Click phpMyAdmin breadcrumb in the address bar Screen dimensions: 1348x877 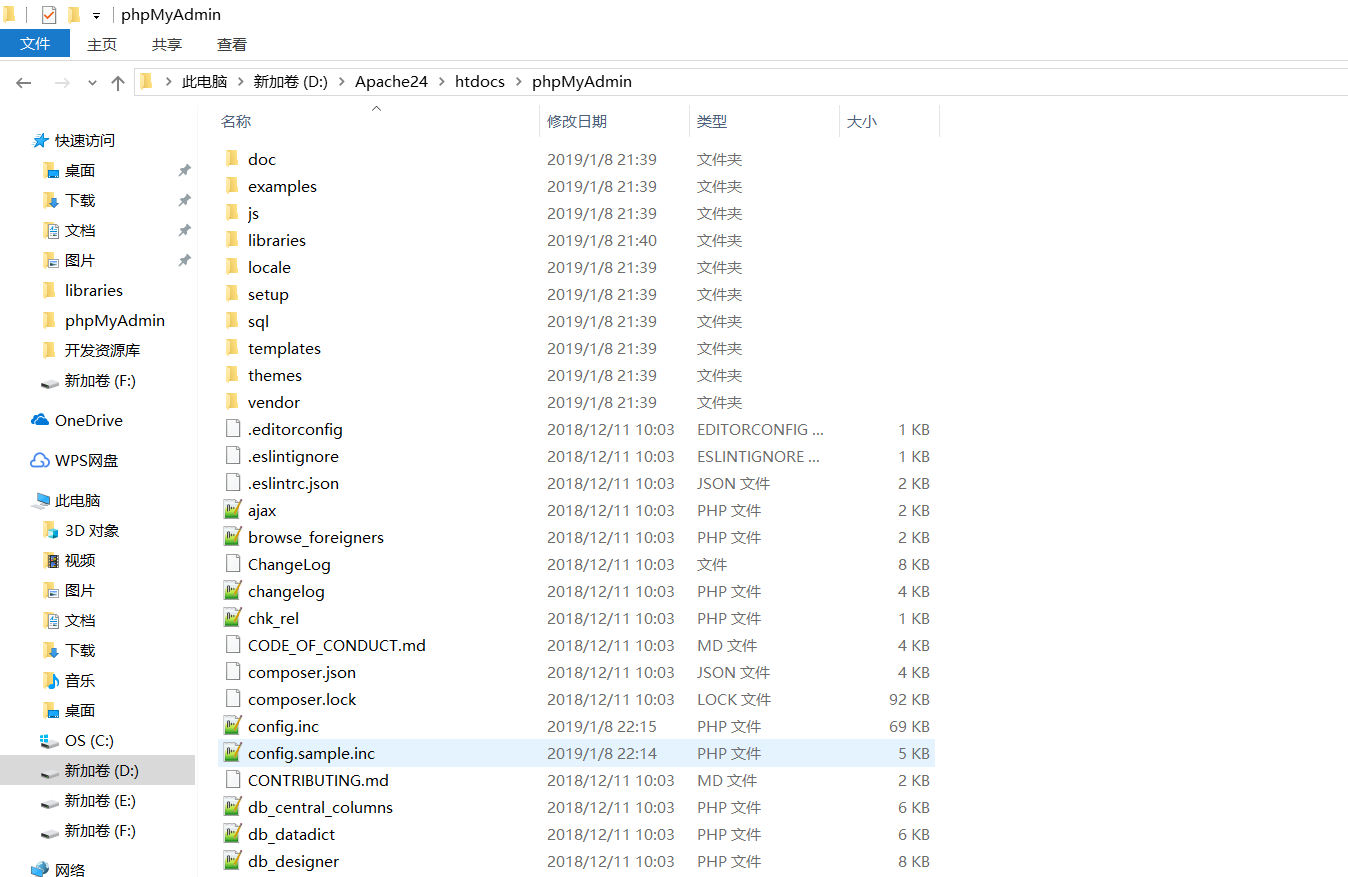(582, 82)
